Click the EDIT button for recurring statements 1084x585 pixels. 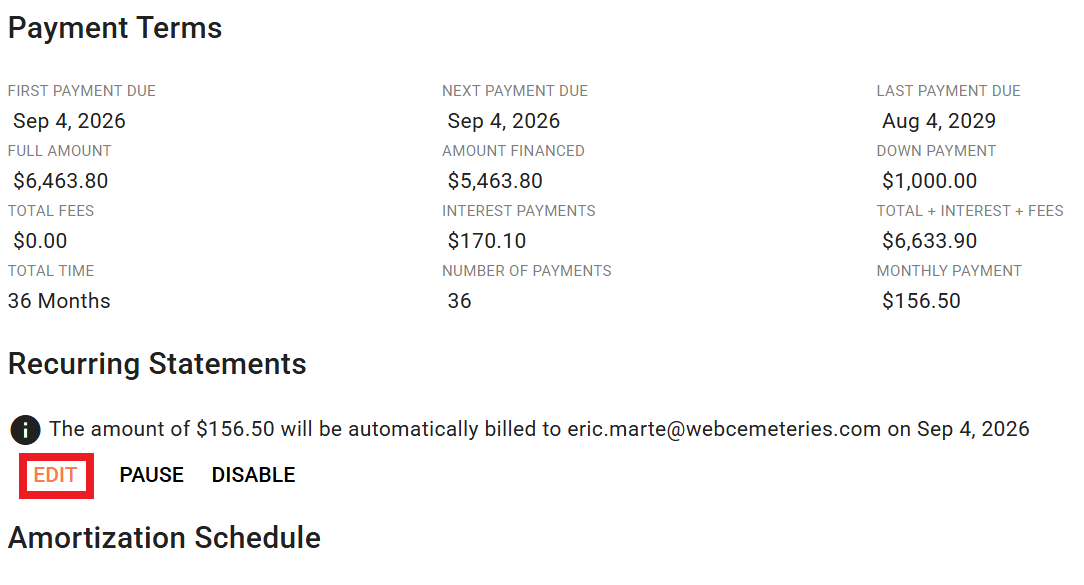click(55, 475)
